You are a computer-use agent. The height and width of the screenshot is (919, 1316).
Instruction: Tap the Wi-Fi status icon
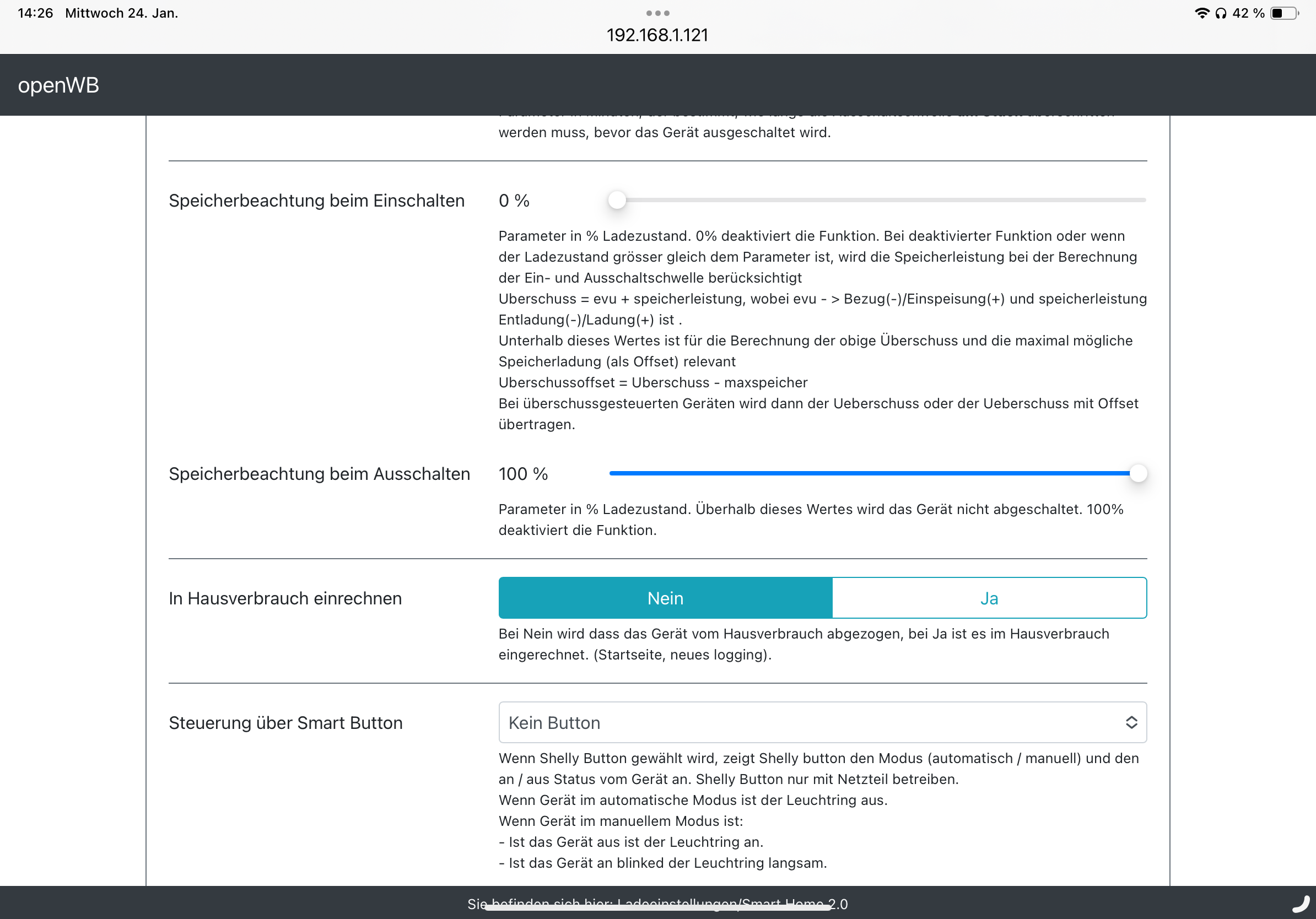[x=1201, y=13]
